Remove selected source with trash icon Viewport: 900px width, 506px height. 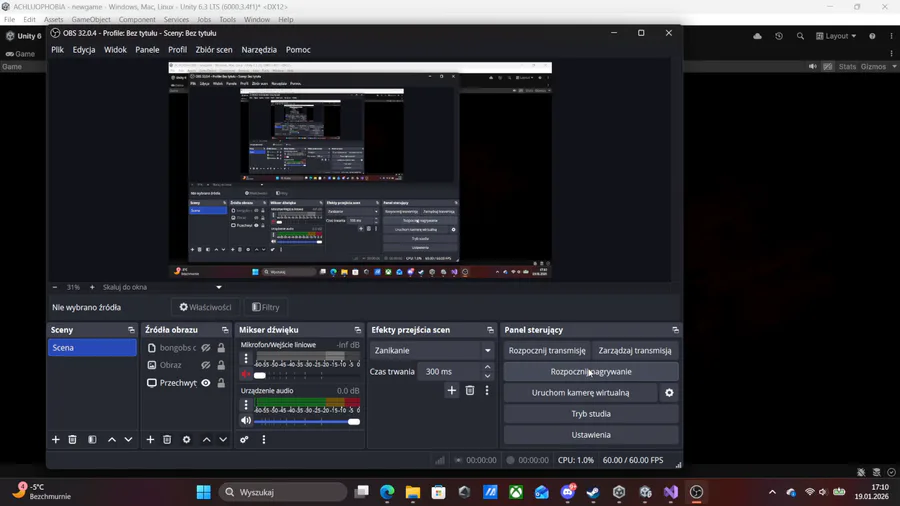[x=167, y=439]
